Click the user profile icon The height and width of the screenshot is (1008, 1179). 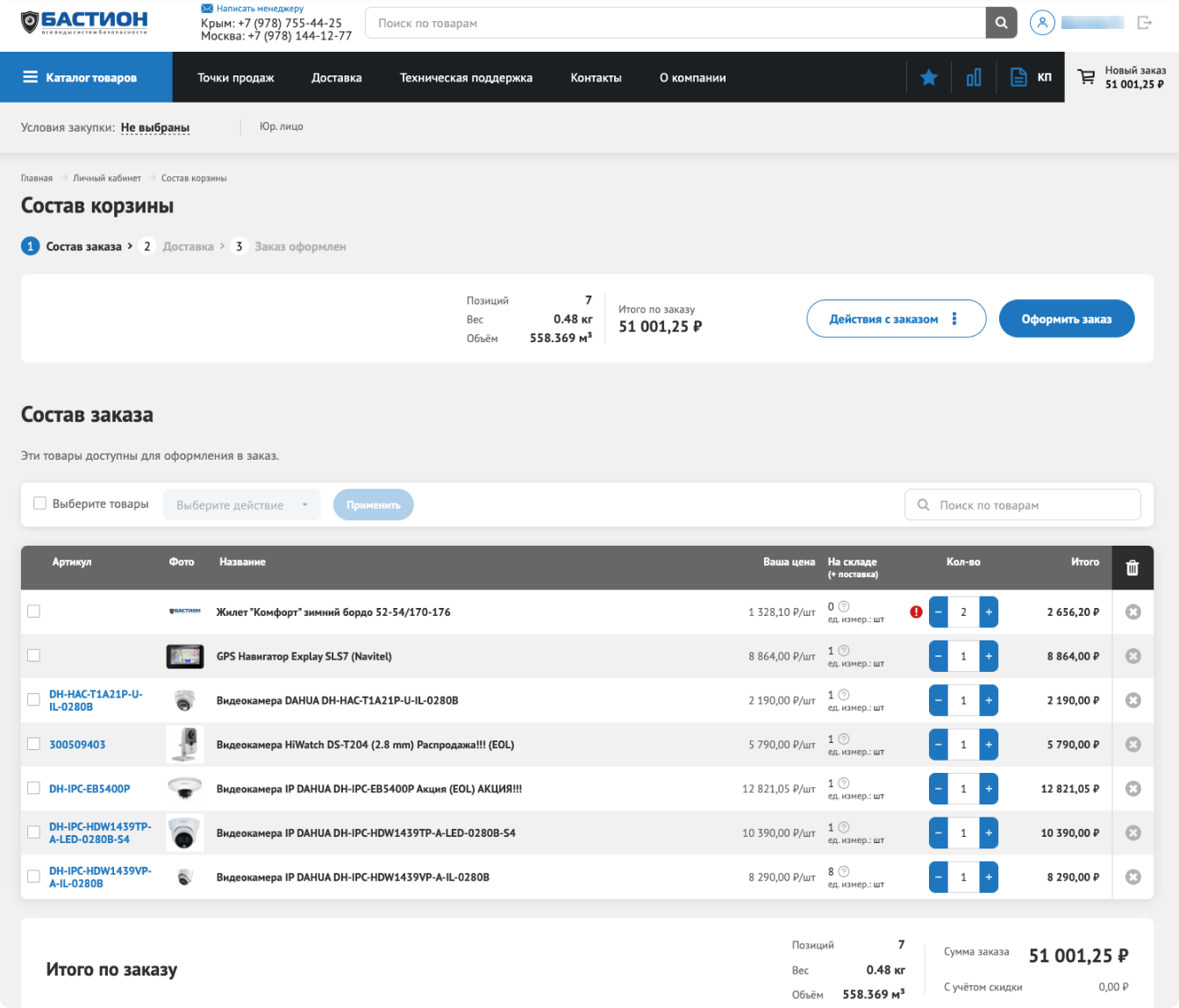pos(1042,23)
